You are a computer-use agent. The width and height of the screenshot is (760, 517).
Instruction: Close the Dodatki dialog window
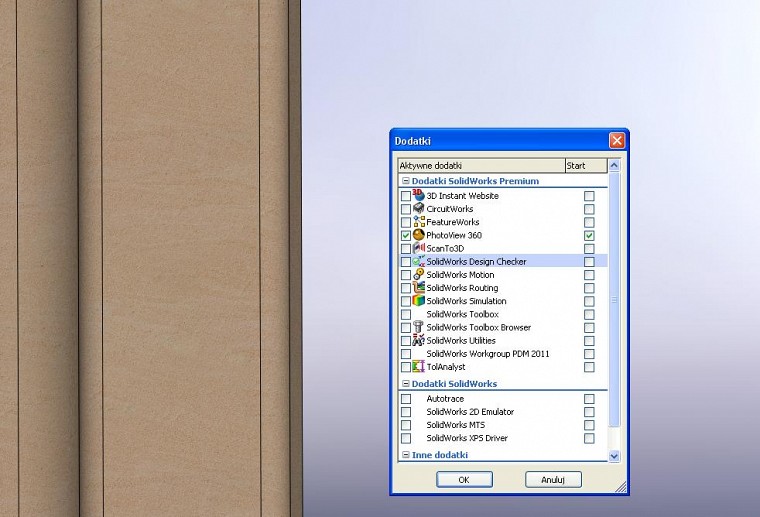pyautogui.click(x=617, y=141)
